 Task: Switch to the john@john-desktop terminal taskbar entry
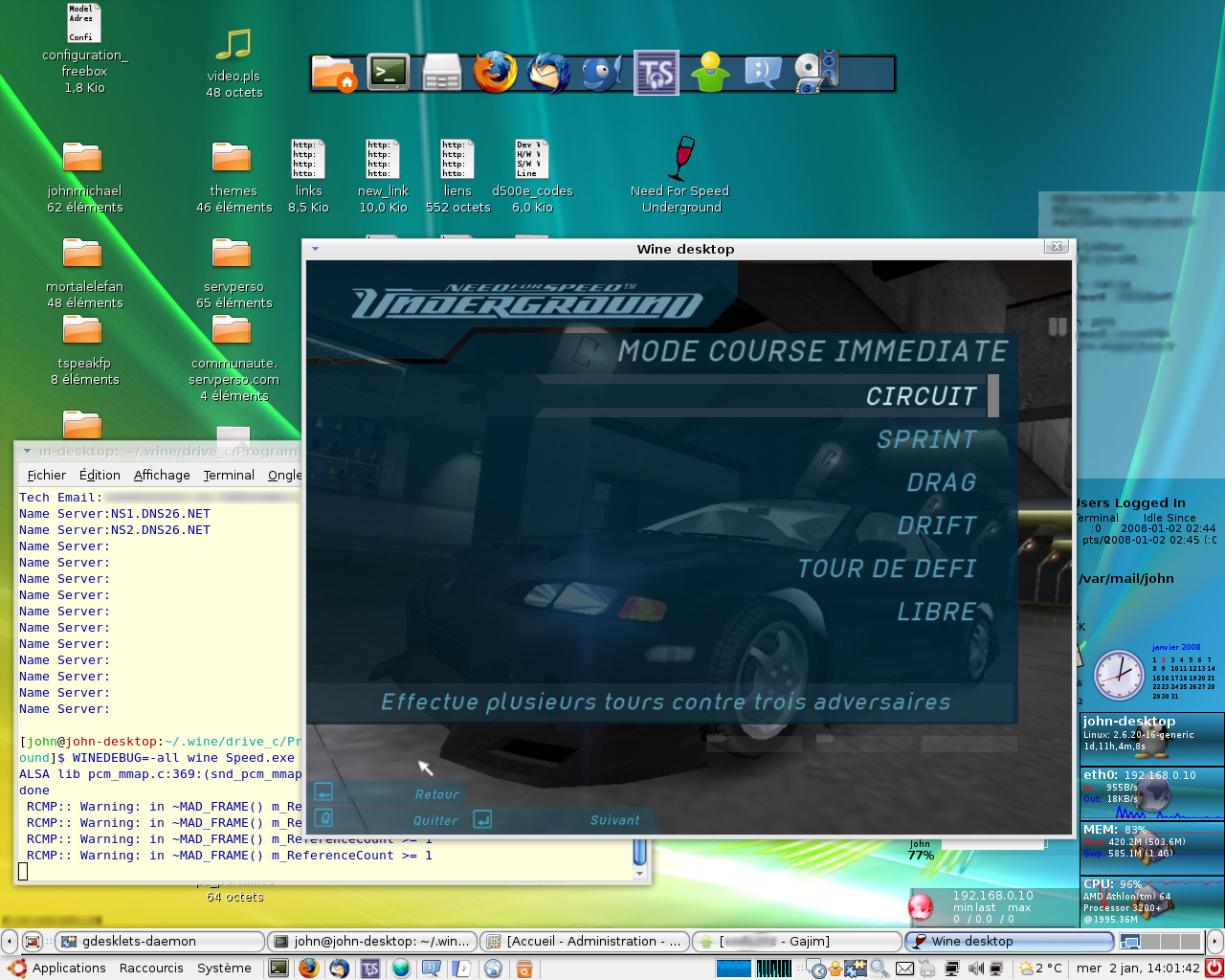pos(371,941)
